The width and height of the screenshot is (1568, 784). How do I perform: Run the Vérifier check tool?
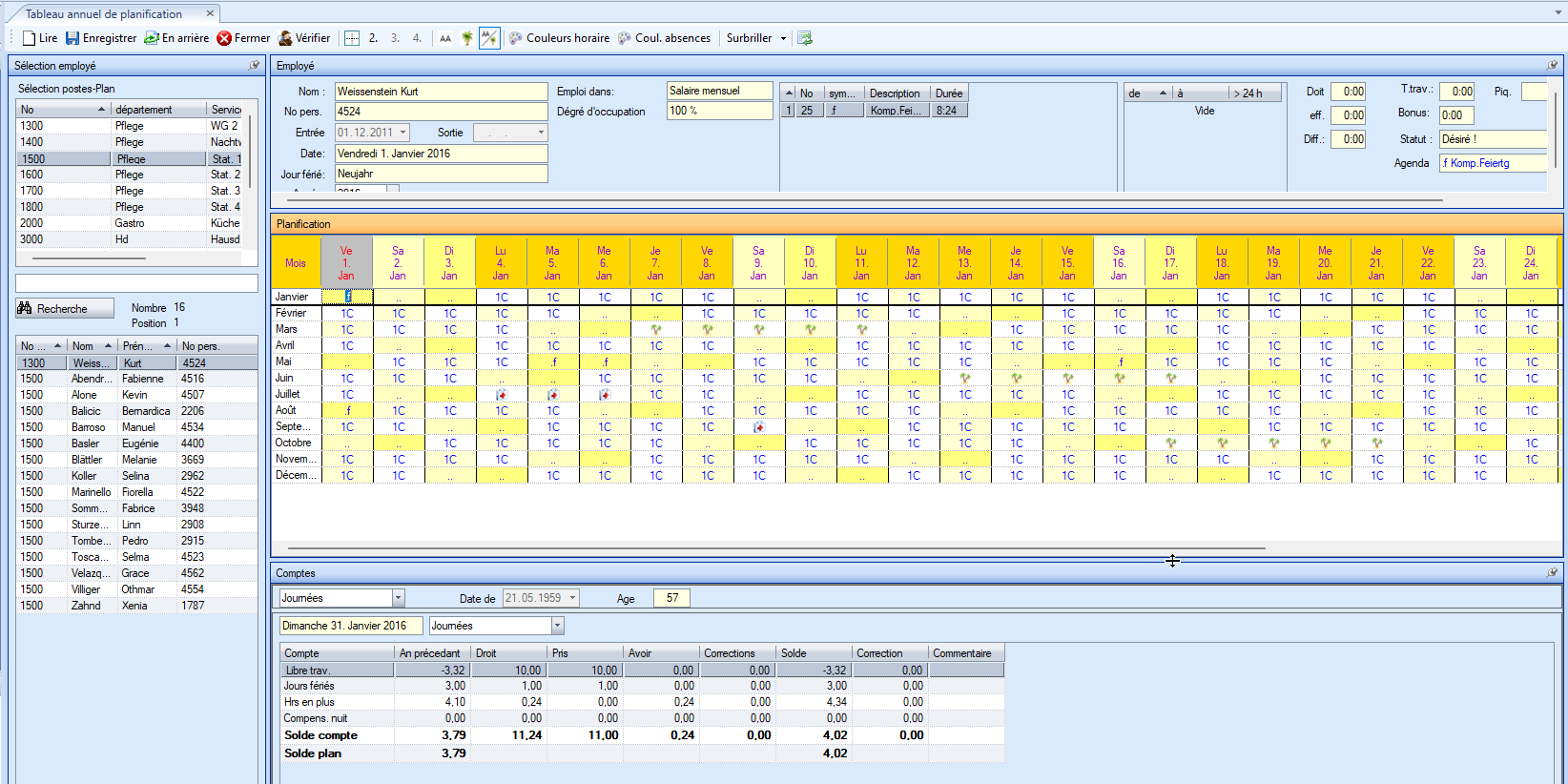[x=285, y=38]
